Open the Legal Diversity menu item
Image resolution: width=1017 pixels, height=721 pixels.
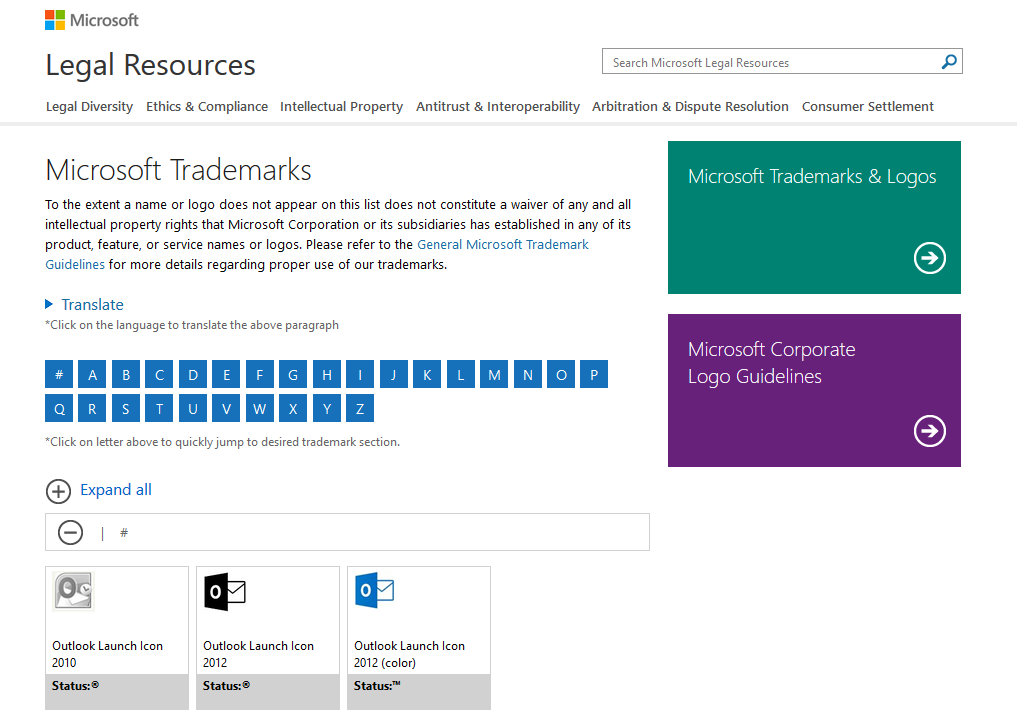pos(90,106)
